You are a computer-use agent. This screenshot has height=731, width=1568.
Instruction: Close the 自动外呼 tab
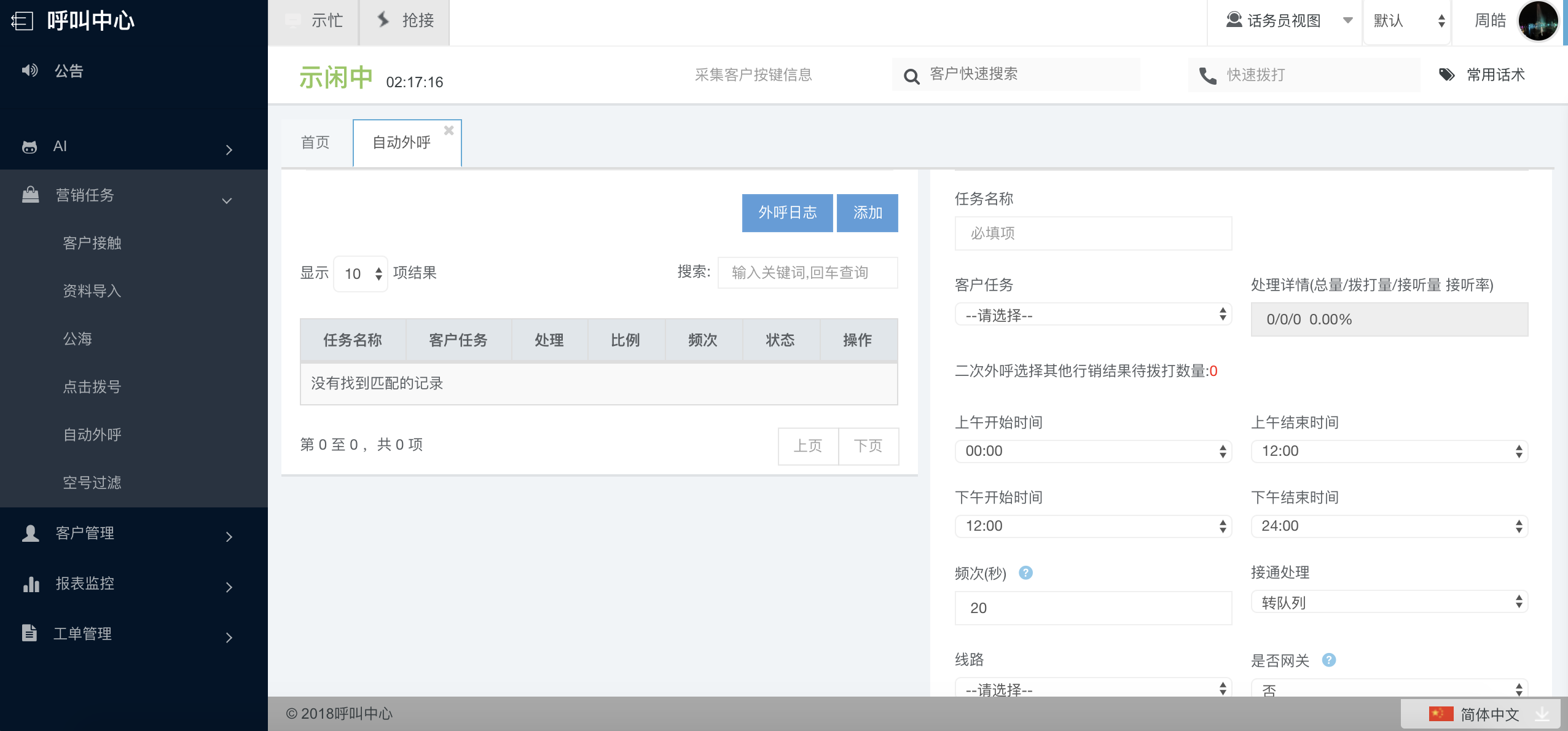(449, 130)
